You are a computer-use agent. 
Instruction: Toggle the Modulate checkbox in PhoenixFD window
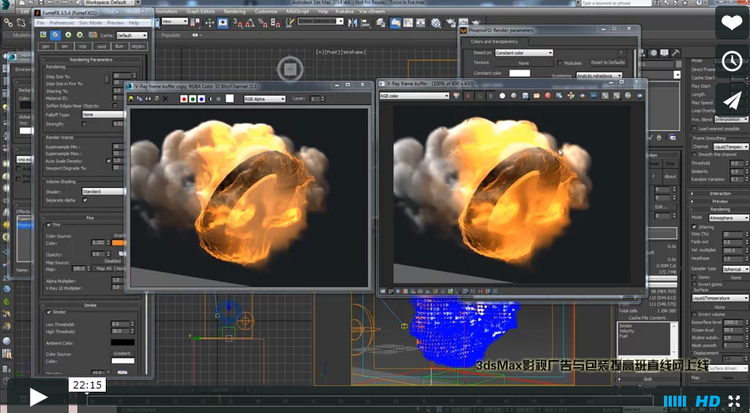pos(560,63)
